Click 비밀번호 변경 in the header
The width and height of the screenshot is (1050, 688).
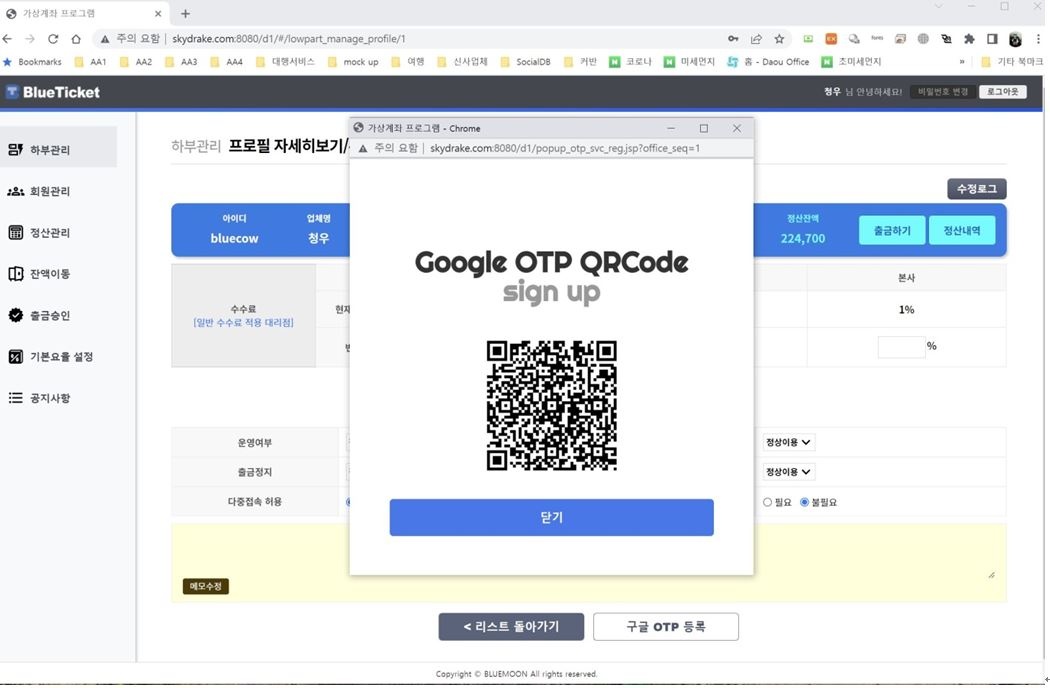tap(943, 92)
